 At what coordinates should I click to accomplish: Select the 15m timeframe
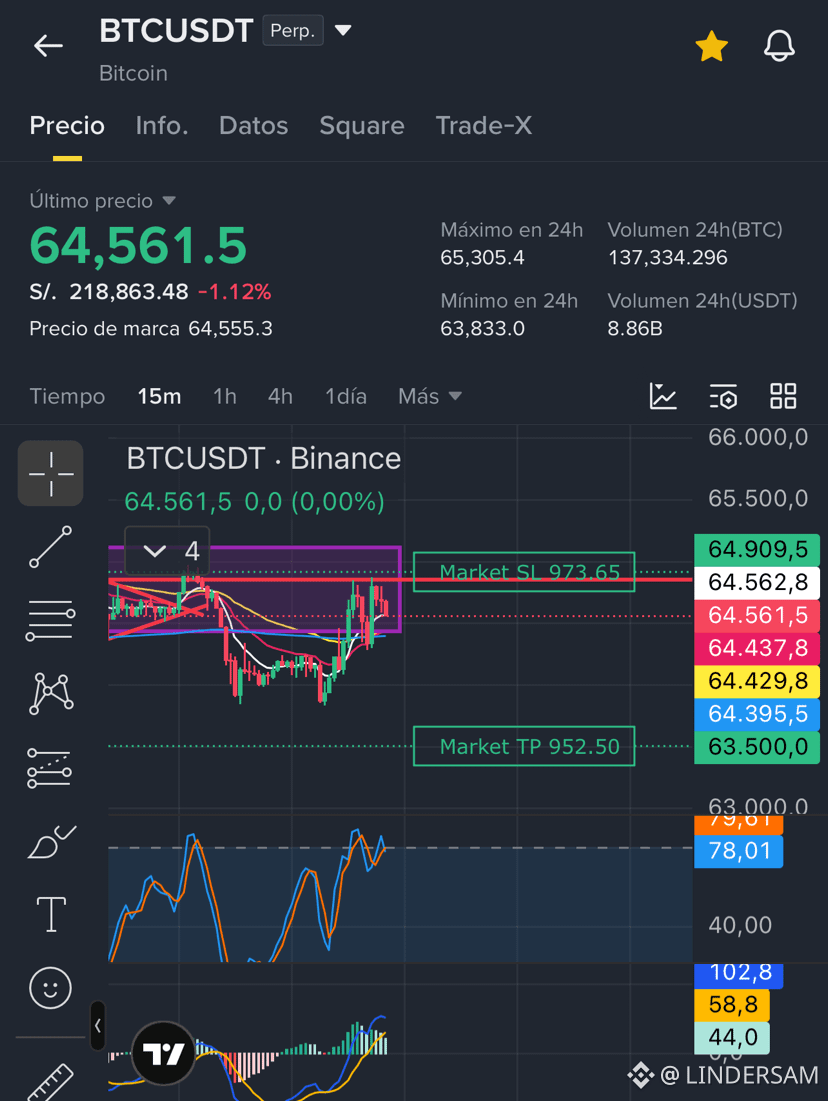[159, 397]
